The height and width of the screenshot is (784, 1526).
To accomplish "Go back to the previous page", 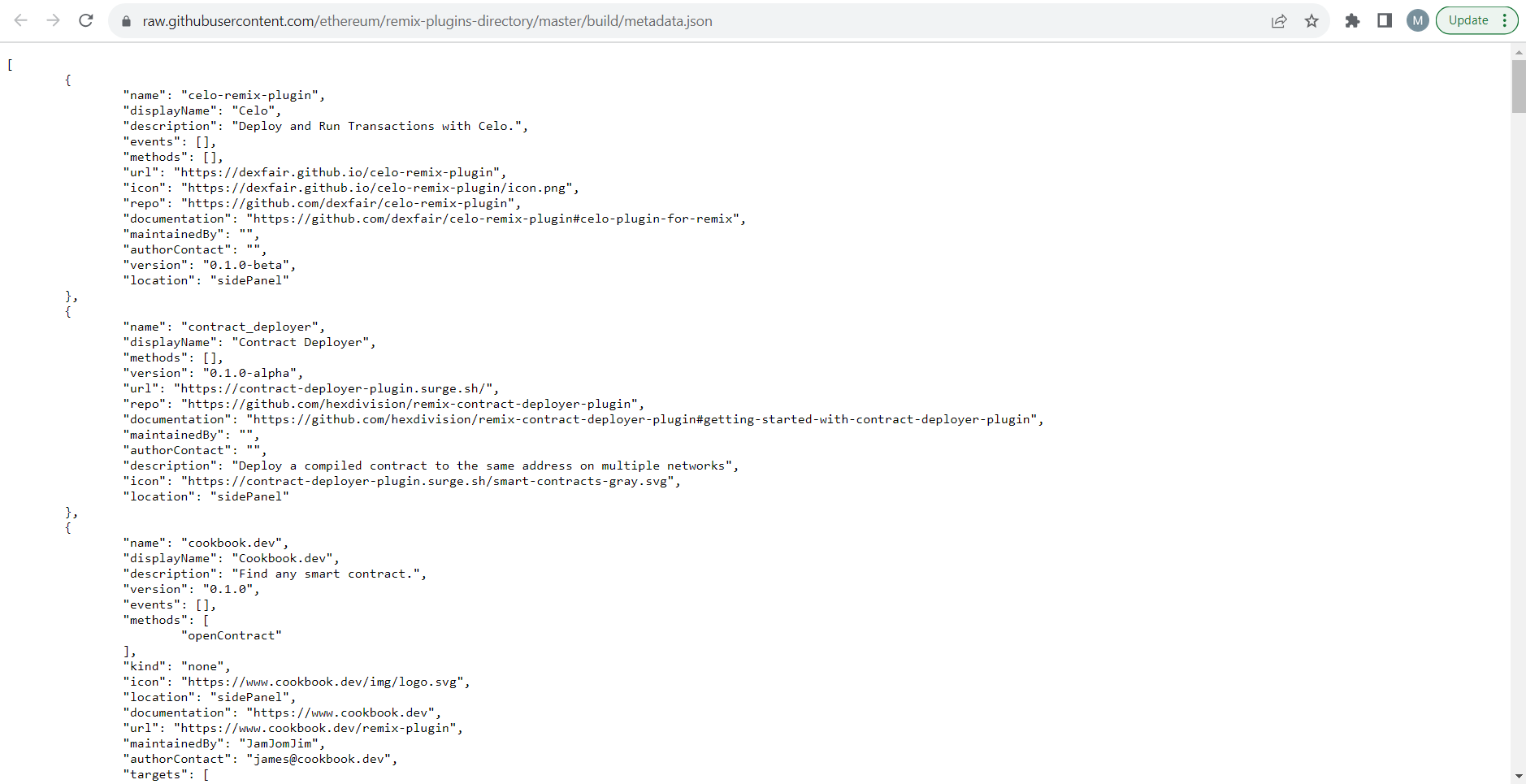I will 21,20.
